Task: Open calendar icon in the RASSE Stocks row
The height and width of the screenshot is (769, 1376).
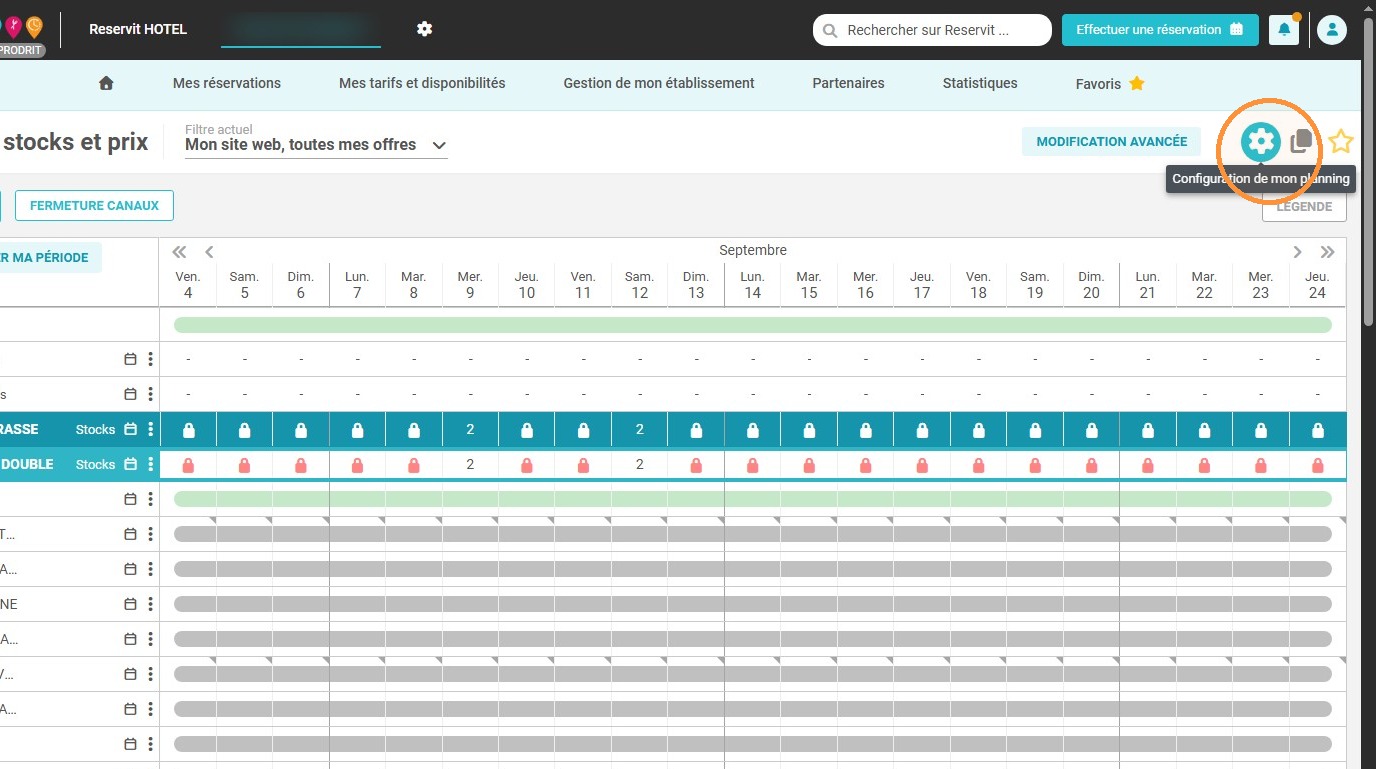Action: (x=130, y=429)
